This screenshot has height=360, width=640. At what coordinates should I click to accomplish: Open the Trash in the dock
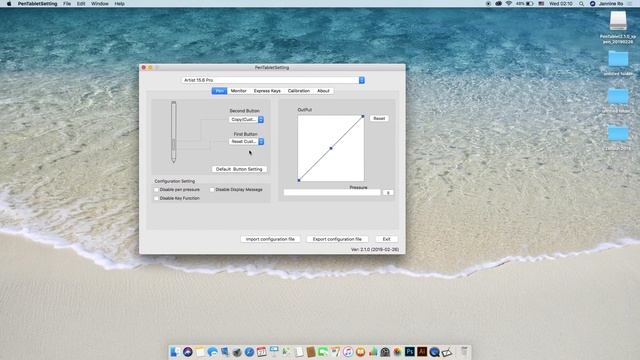464,351
